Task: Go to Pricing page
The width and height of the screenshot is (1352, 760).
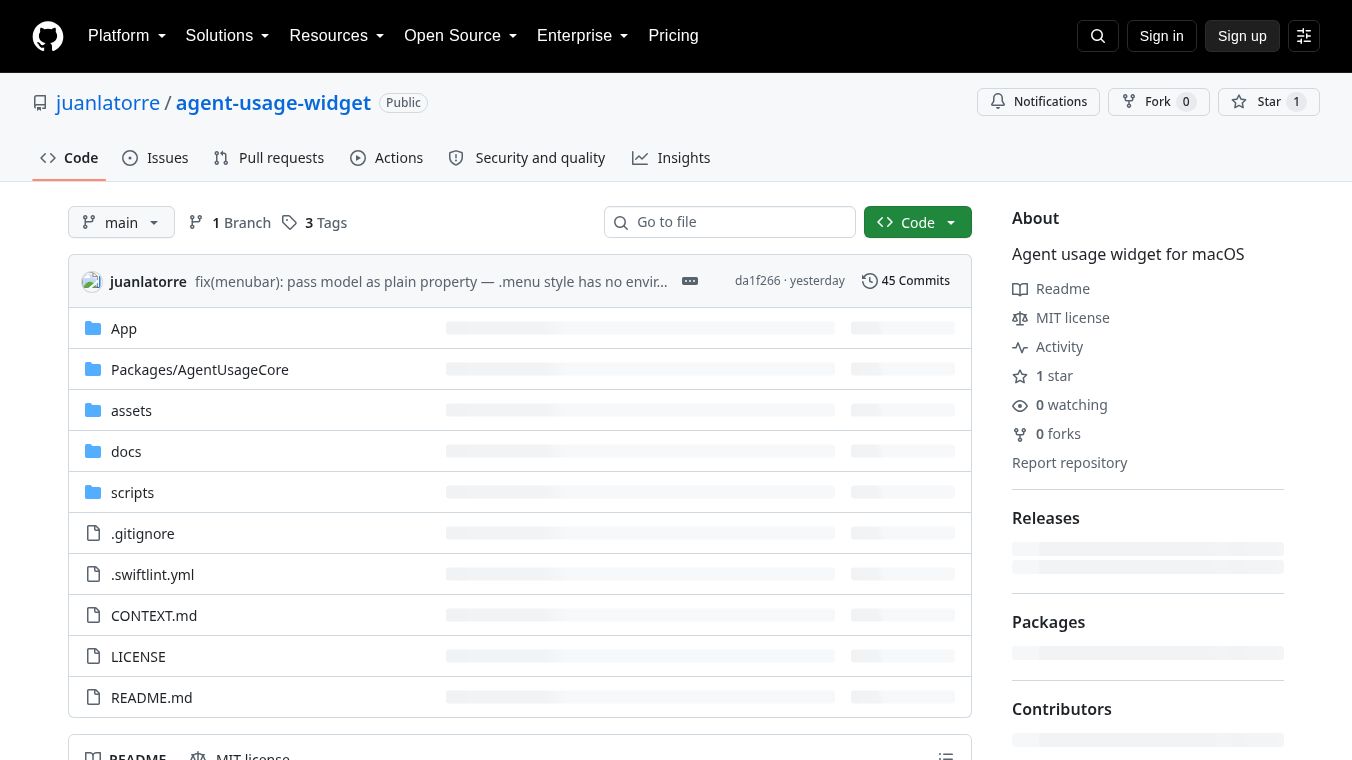Action: [673, 36]
